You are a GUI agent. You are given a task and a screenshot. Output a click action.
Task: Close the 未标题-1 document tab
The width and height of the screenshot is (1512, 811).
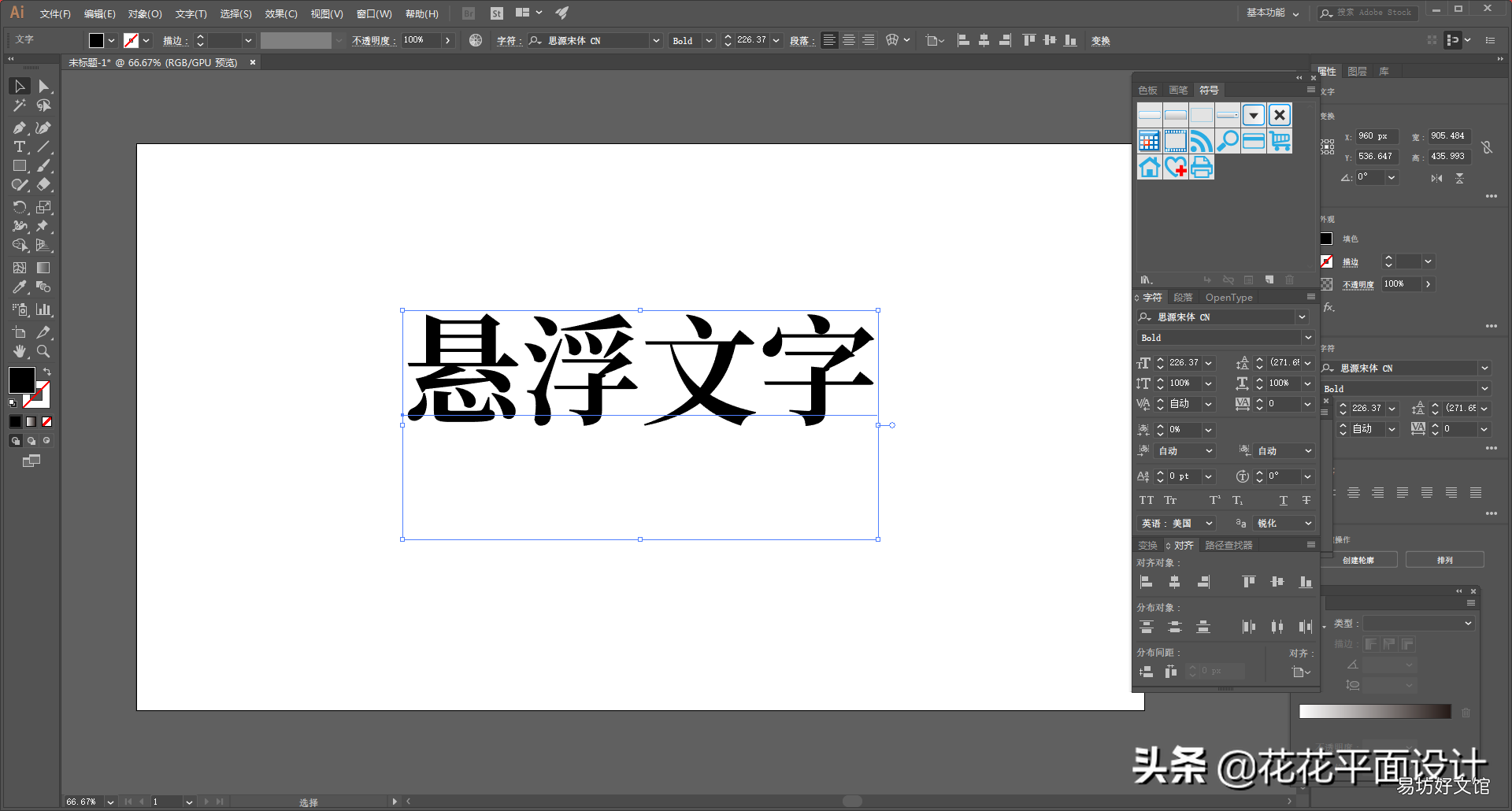(x=253, y=62)
